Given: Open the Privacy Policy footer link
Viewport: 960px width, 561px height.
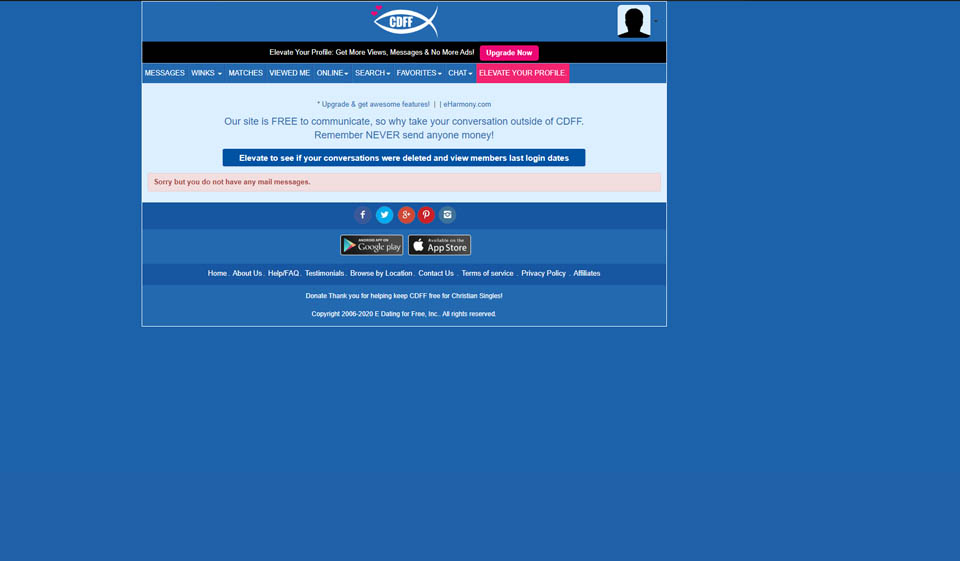Looking at the screenshot, I should point(543,273).
